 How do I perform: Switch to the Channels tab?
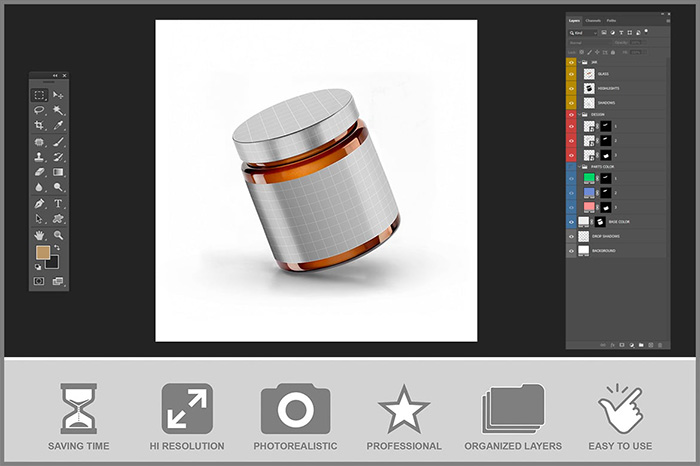pyautogui.click(x=593, y=21)
